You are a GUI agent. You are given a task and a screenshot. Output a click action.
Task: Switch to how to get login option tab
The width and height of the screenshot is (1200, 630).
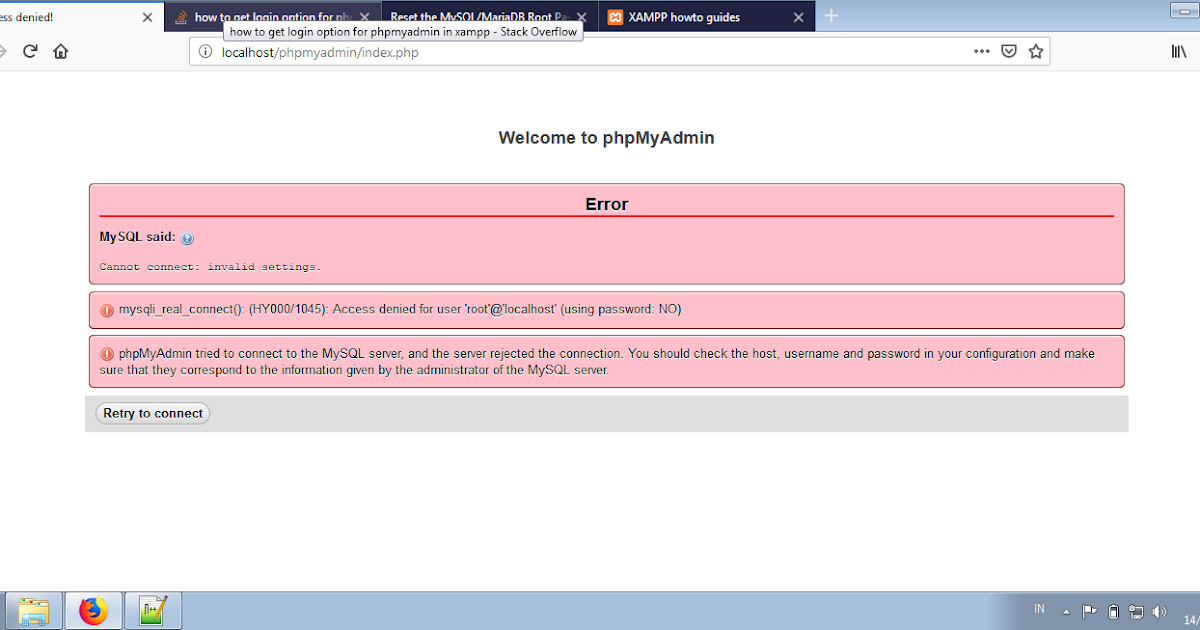[273, 17]
